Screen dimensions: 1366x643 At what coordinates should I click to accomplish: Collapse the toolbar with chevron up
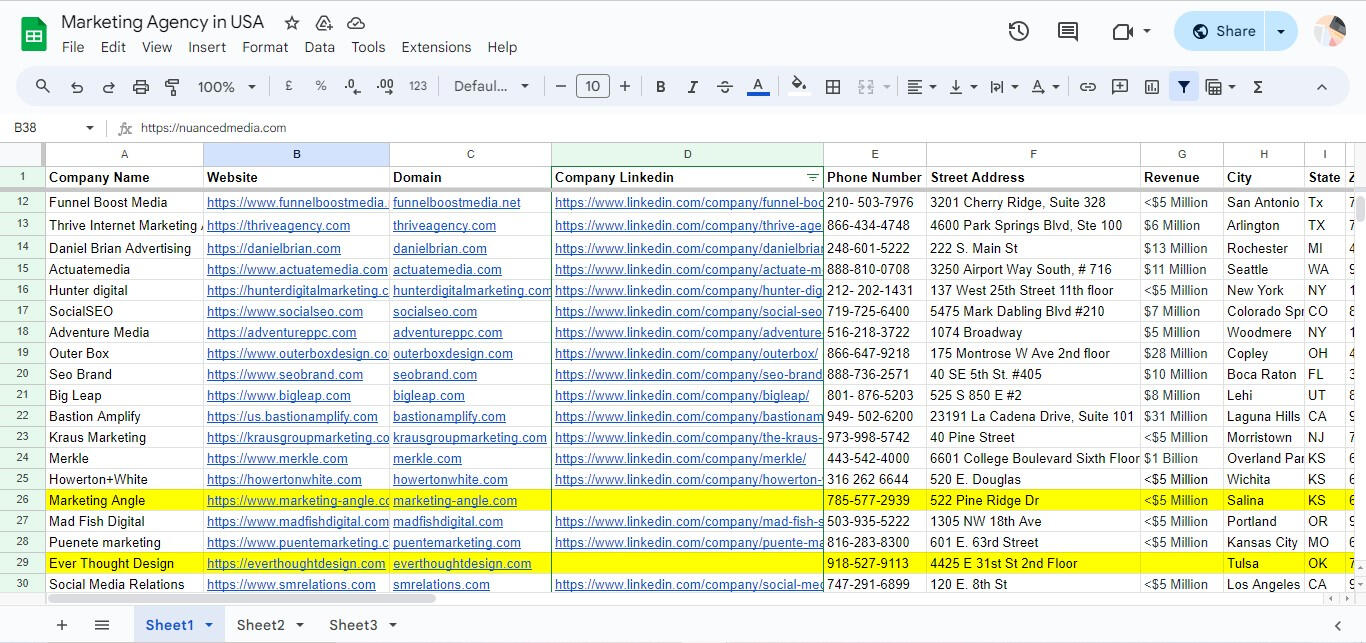point(1321,87)
